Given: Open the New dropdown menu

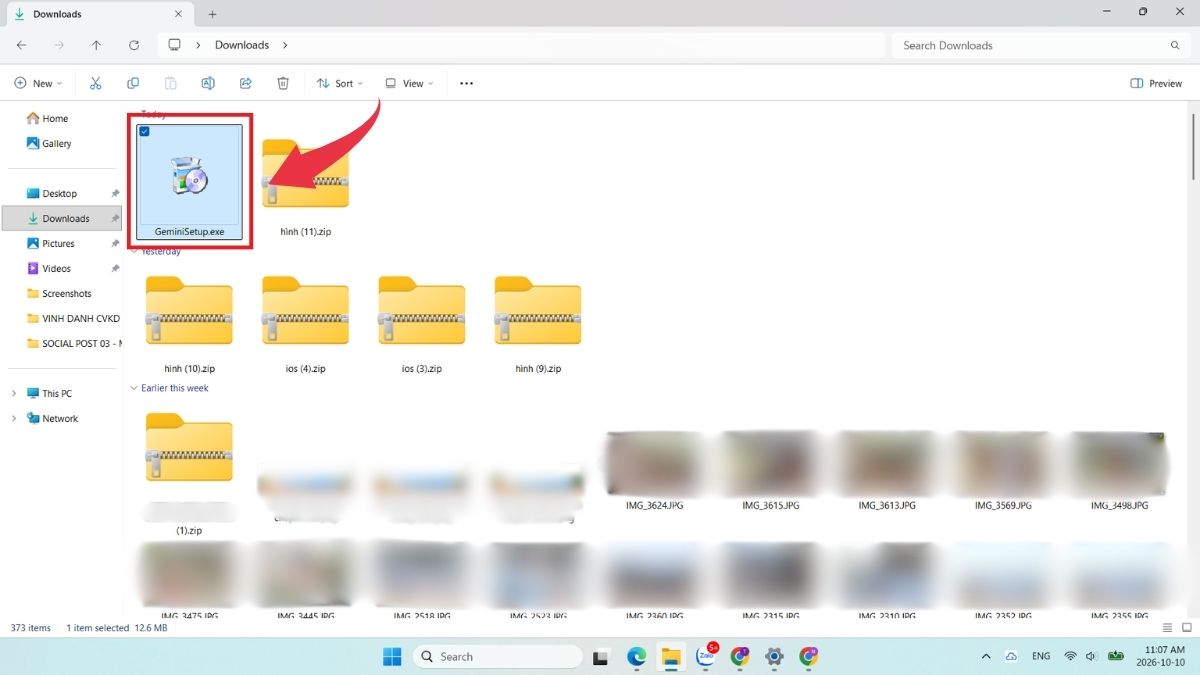Looking at the screenshot, I should point(38,83).
